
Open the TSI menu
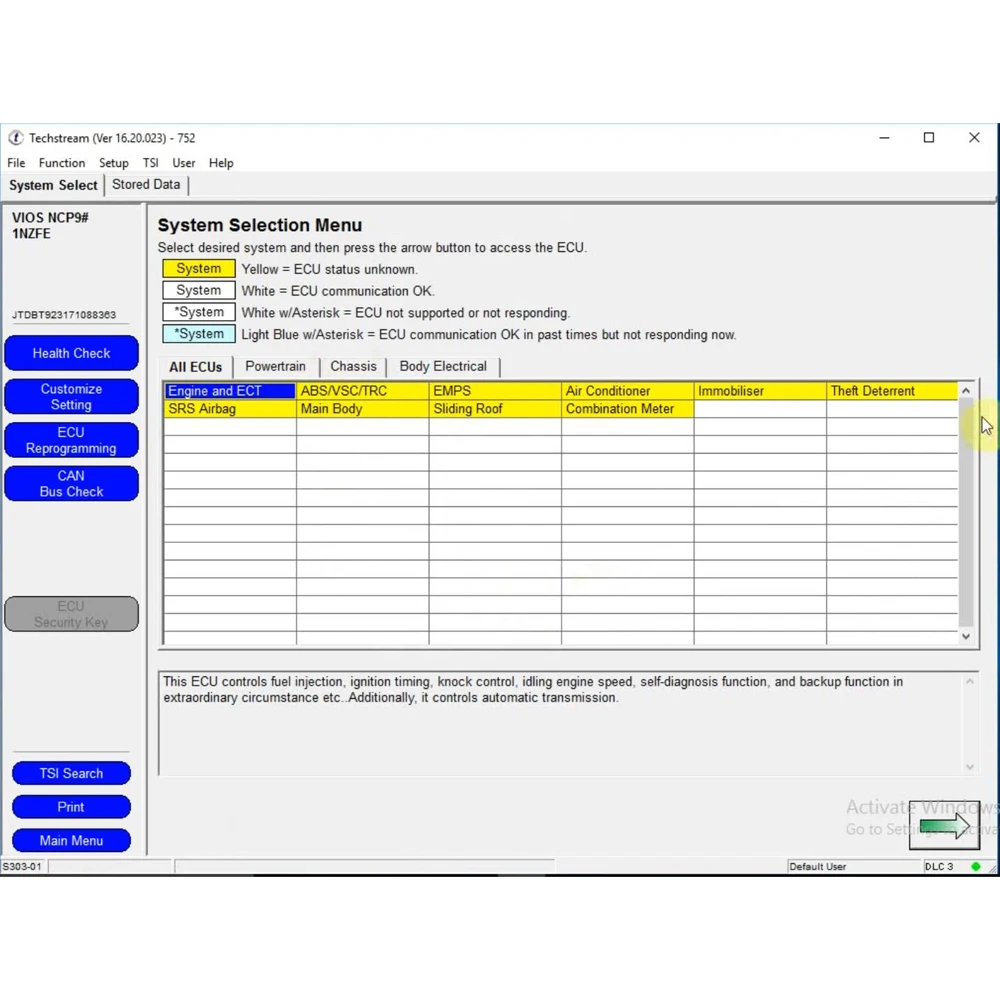151,163
